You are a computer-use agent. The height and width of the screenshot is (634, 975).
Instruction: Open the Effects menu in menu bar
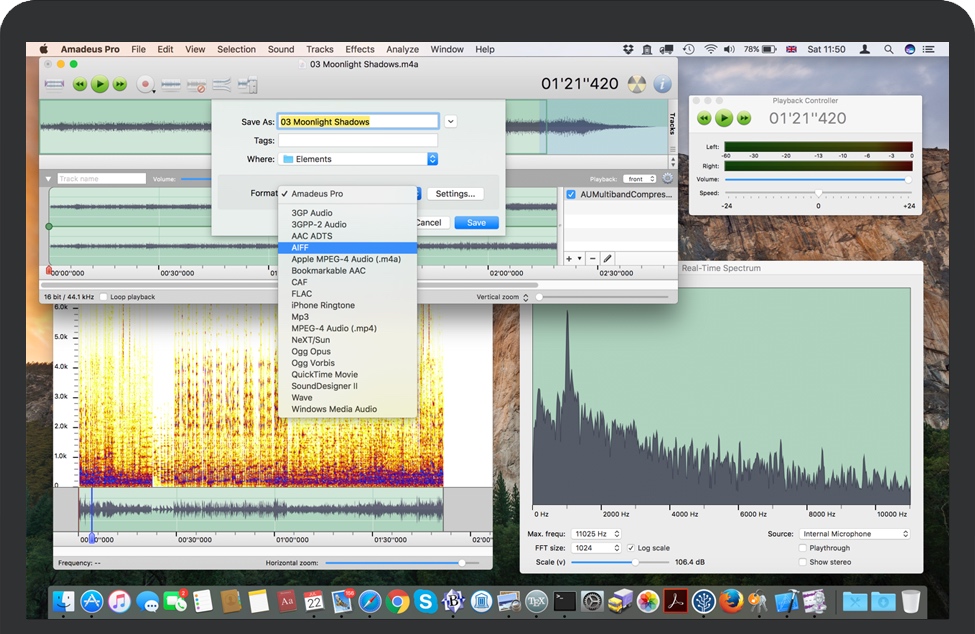360,49
